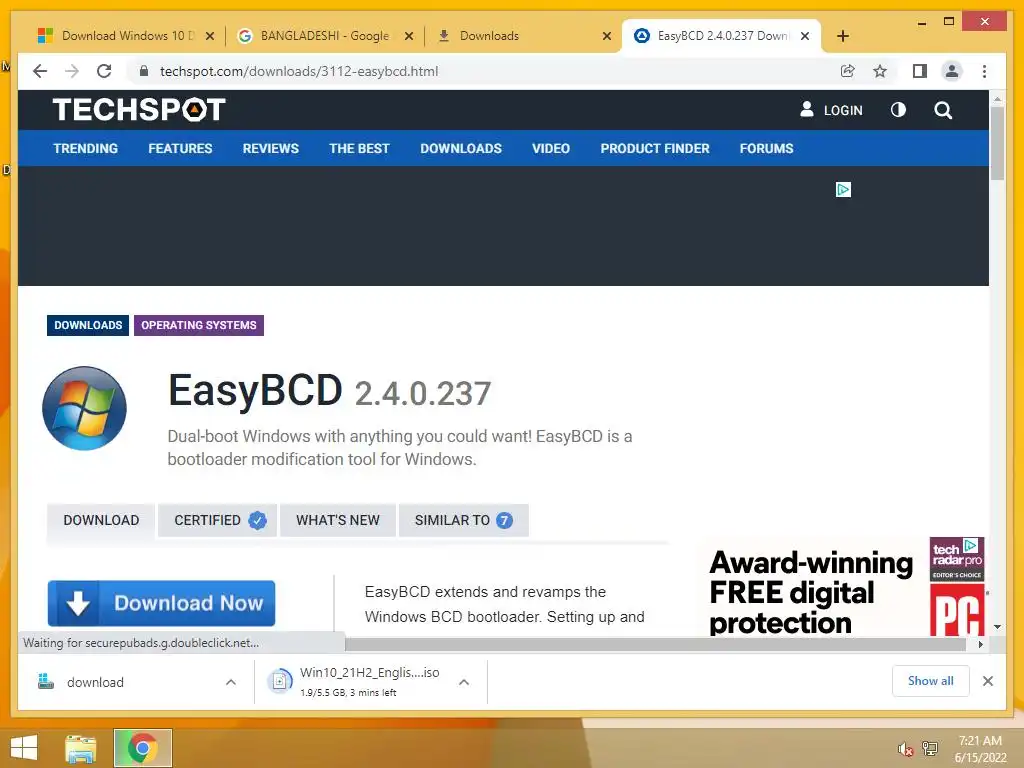View site info via padlock icon
Viewport: 1024px width, 768px height.
144,71
